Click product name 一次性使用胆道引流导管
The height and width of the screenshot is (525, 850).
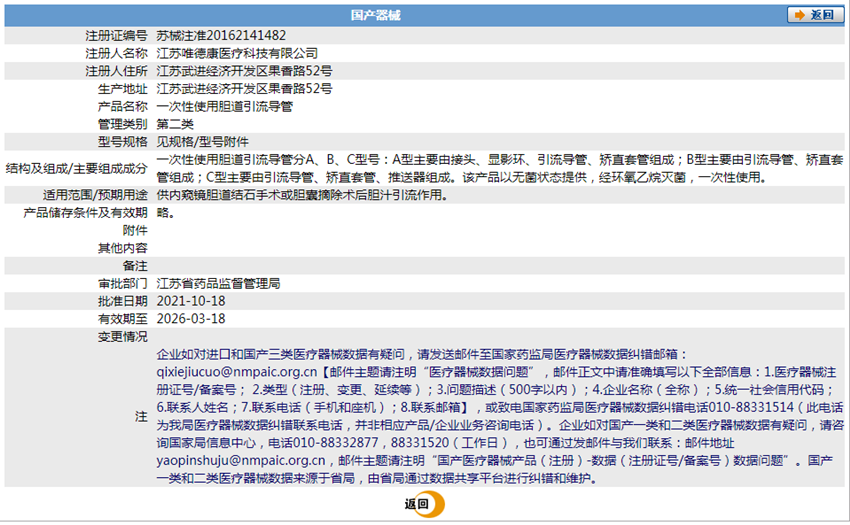(224, 106)
